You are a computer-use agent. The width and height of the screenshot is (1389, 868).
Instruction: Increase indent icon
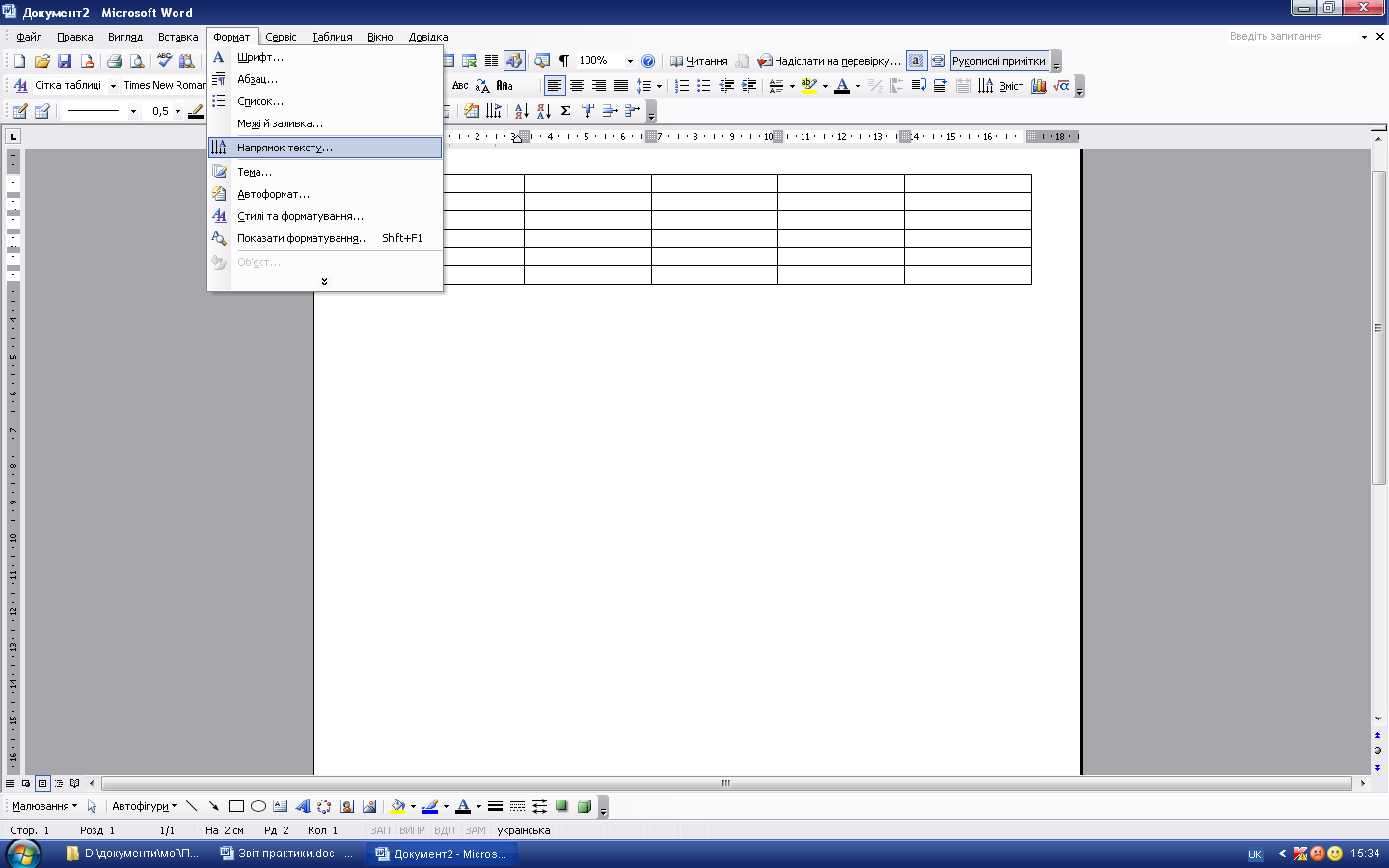pyautogui.click(x=749, y=86)
